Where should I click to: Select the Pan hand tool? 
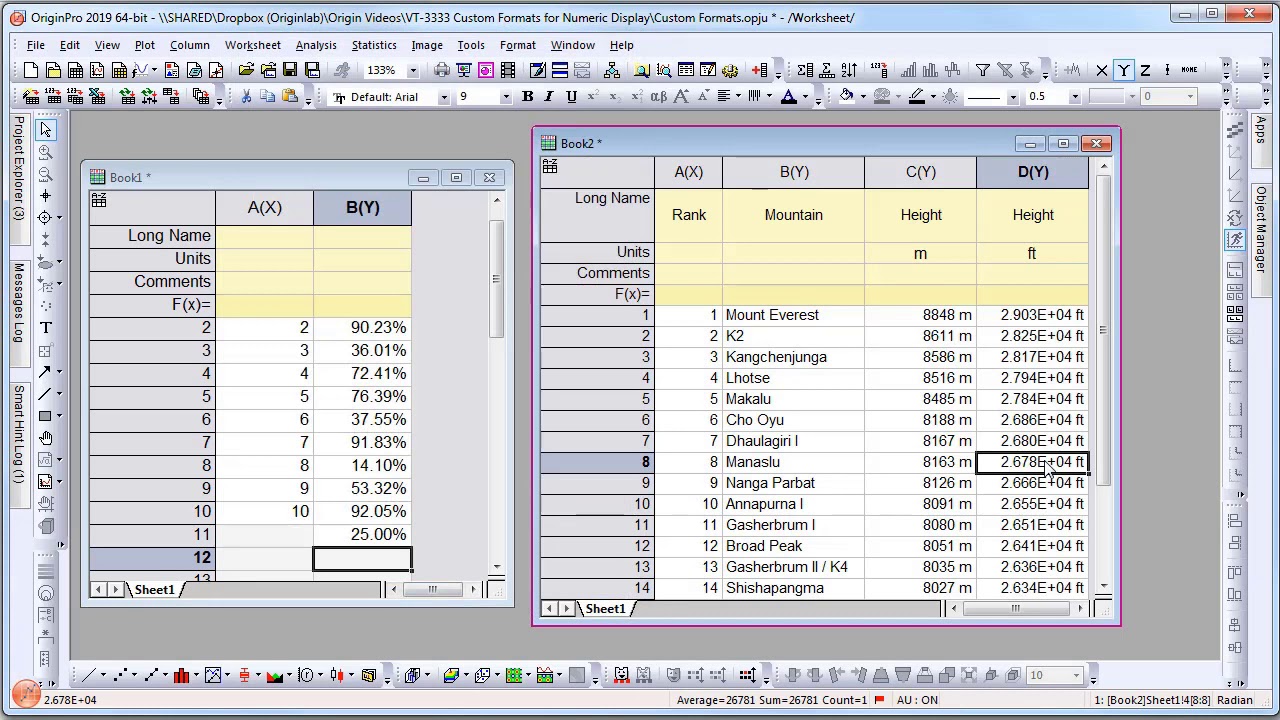point(45,438)
